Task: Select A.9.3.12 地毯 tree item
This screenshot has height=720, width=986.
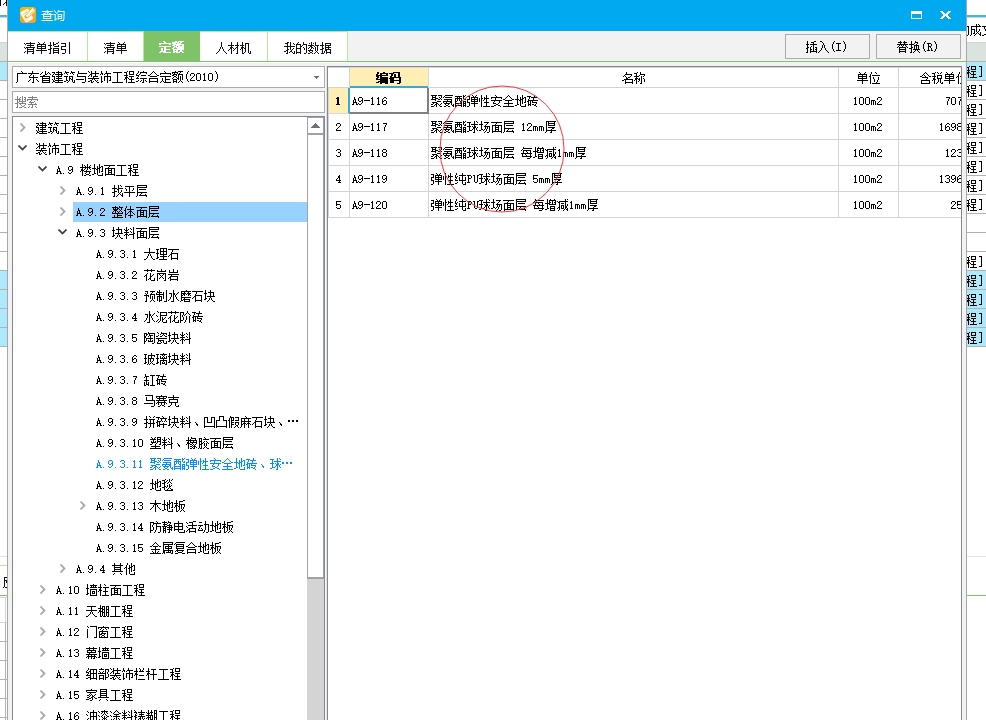Action: tap(134, 485)
